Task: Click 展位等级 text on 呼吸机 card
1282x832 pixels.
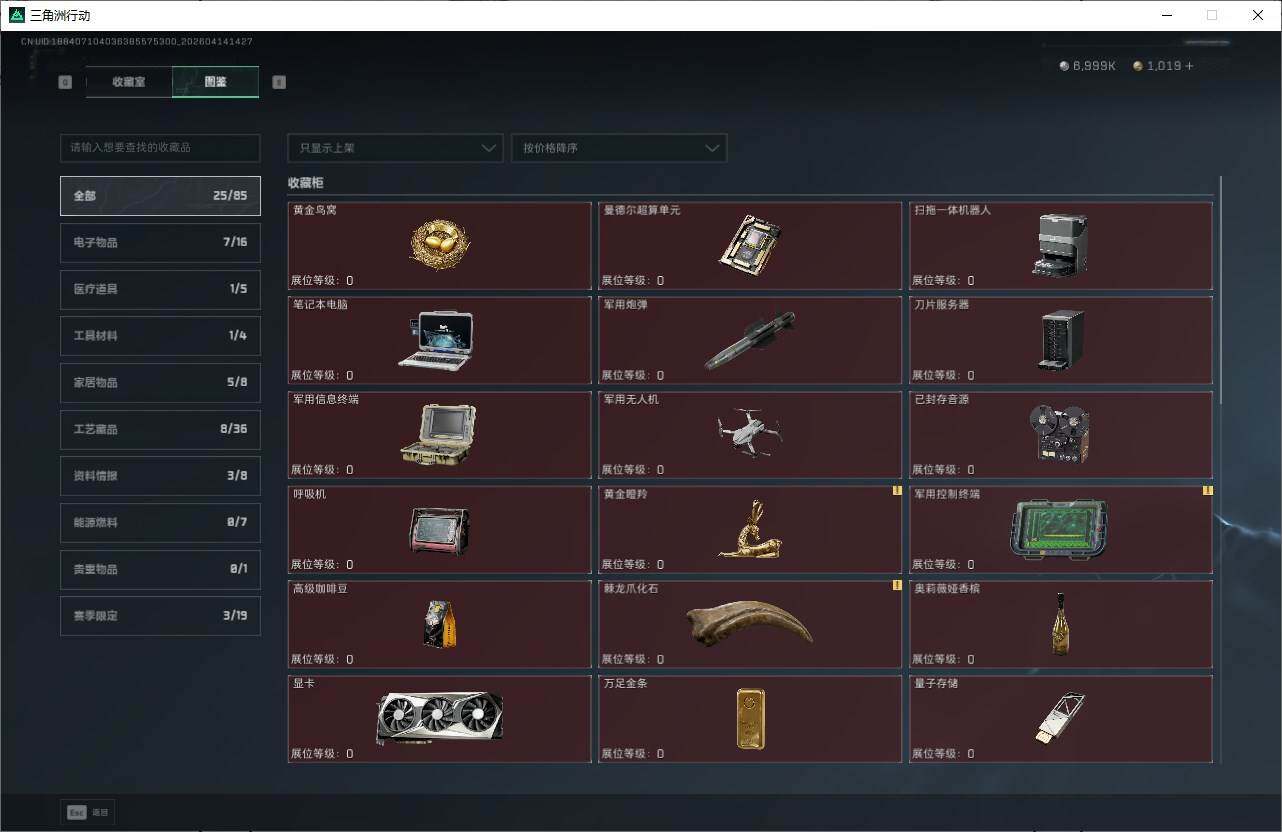Action: click(x=322, y=565)
